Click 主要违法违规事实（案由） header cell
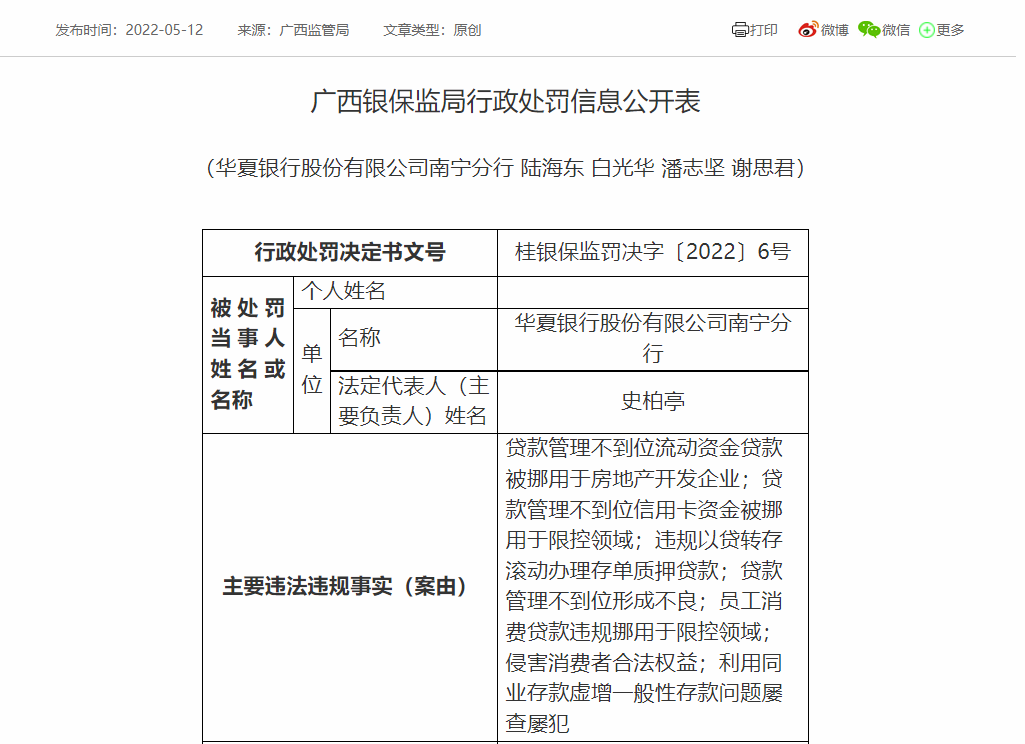Screen dimensions: 1025x744 [x=350, y=586]
